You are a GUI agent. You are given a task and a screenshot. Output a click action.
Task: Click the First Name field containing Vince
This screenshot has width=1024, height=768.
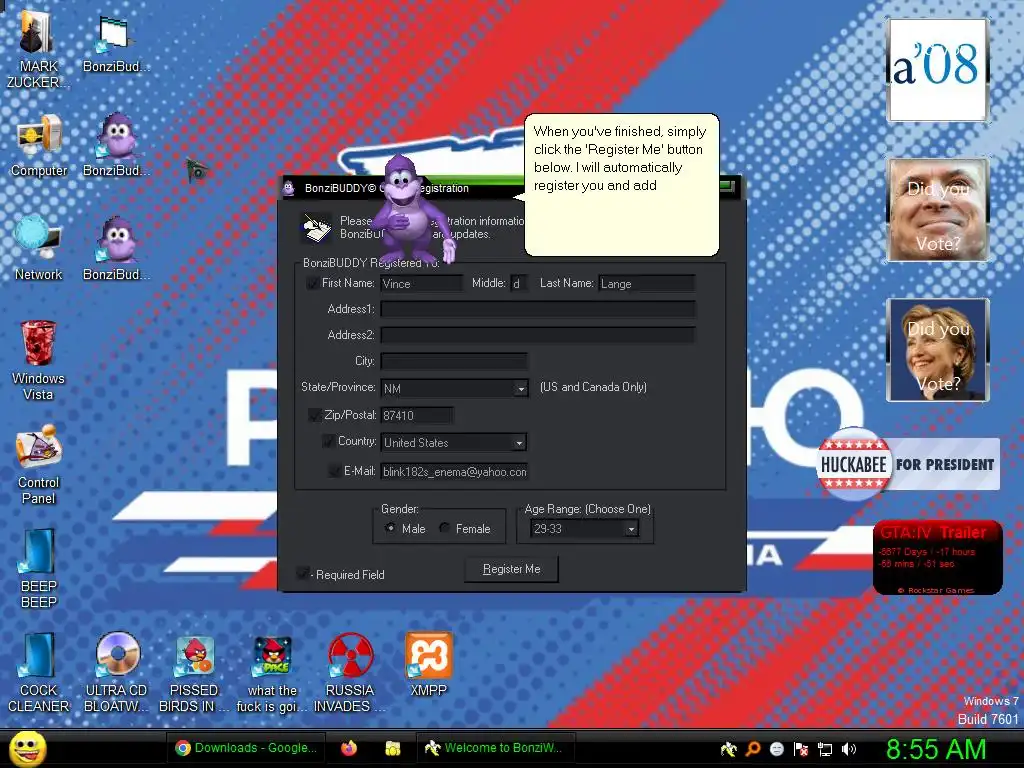(x=421, y=283)
